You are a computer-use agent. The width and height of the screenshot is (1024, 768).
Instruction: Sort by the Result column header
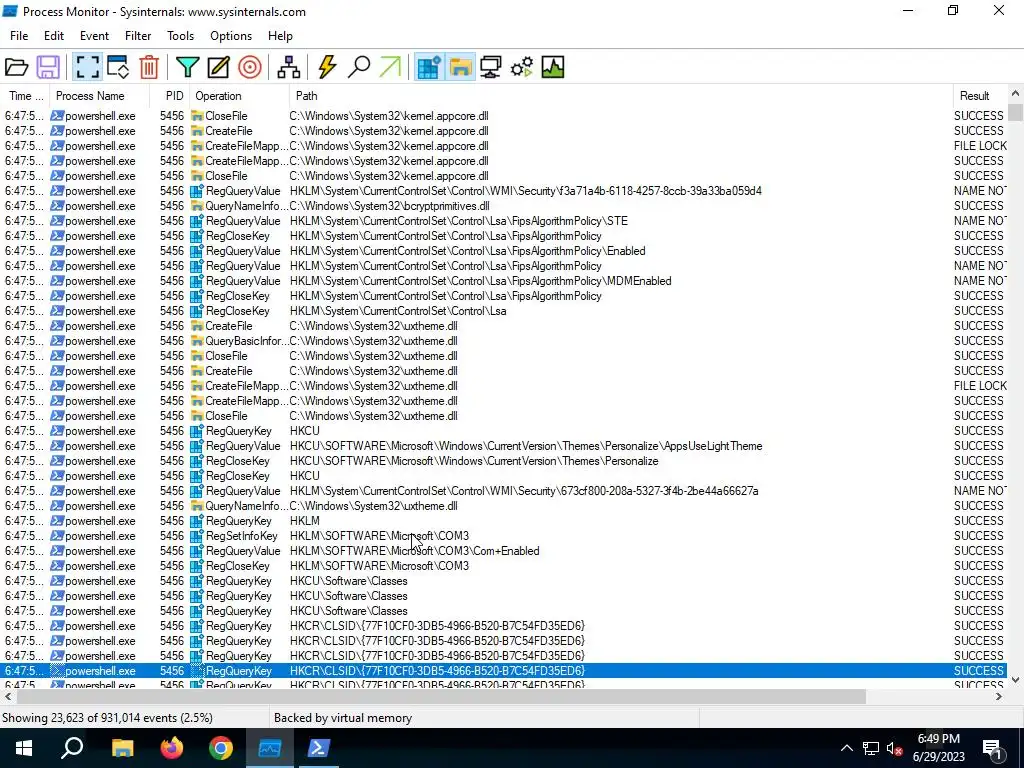980,96
